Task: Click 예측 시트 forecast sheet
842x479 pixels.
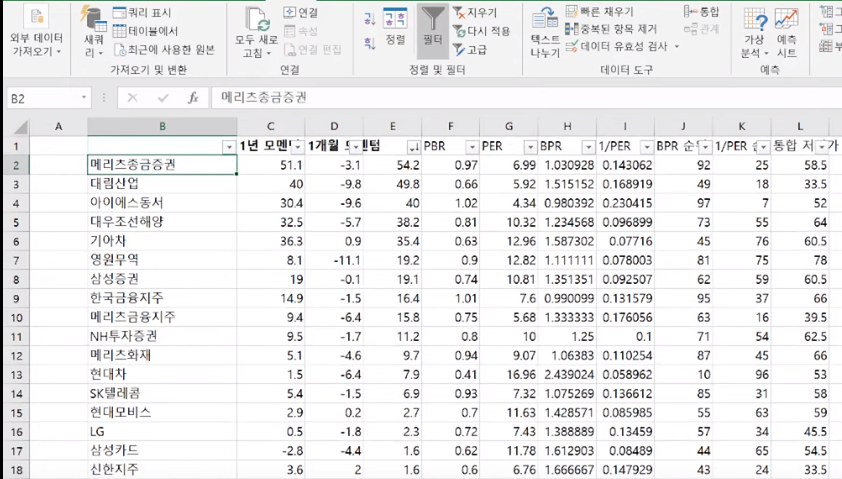Action: (786, 32)
